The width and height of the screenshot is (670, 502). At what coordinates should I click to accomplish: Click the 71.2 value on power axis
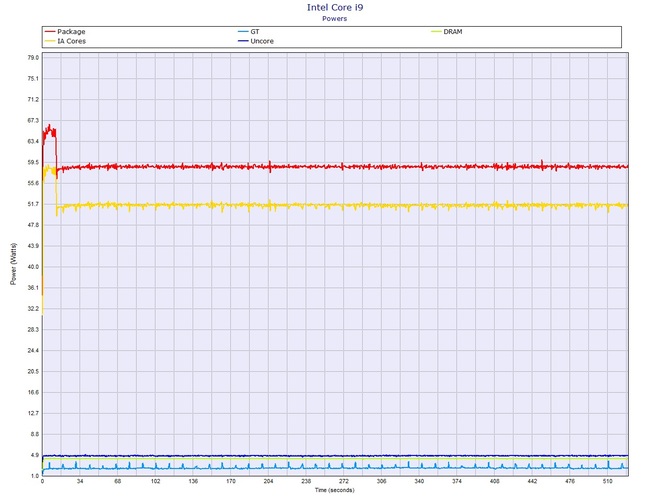[x=33, y=100]
